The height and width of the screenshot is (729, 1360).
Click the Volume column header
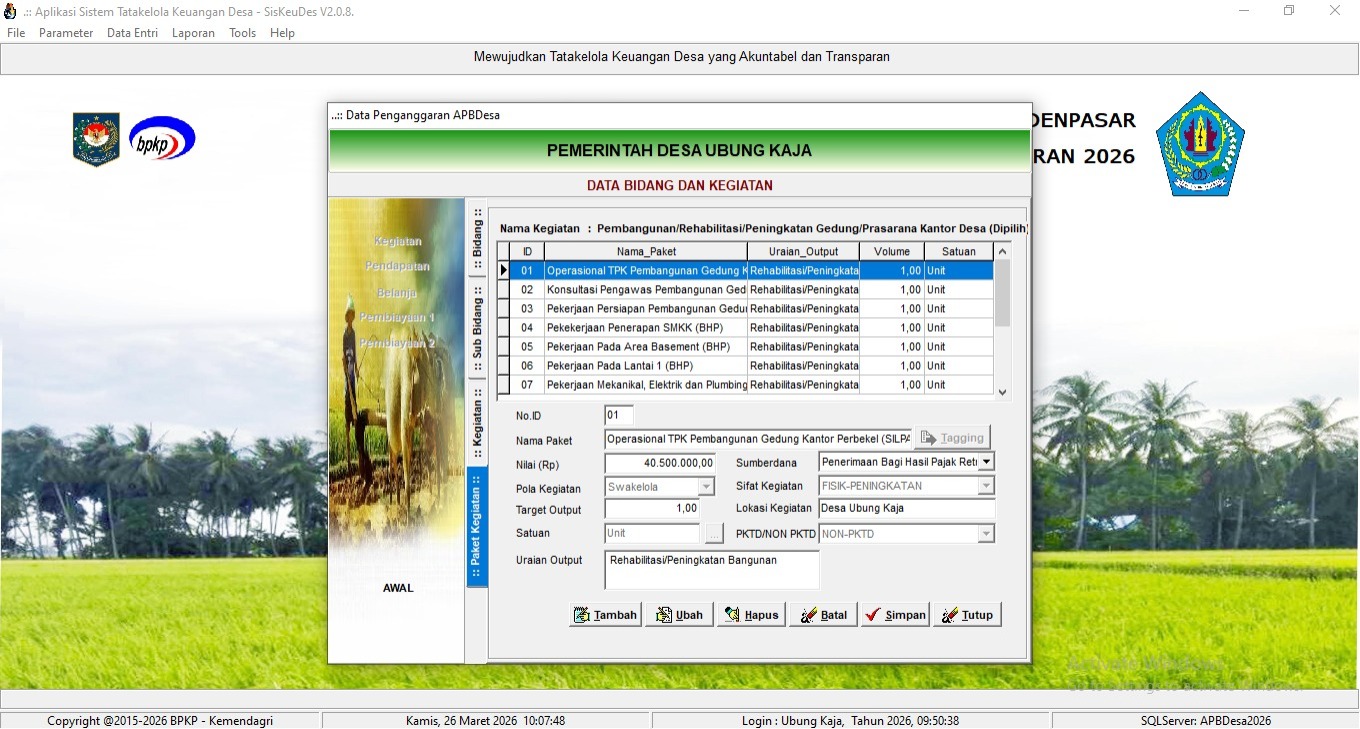pyautogui.click(x=892, y=252)
